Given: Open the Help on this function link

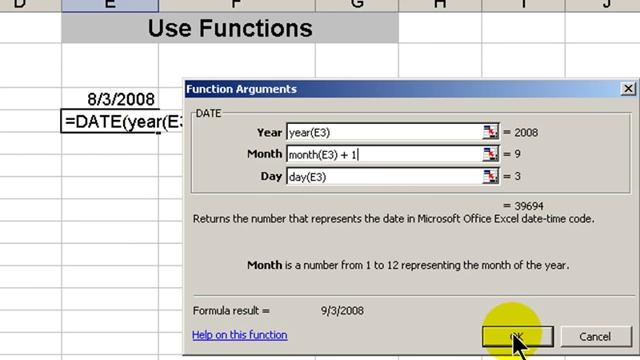Looking at the screenshot, I should [240, 335].
